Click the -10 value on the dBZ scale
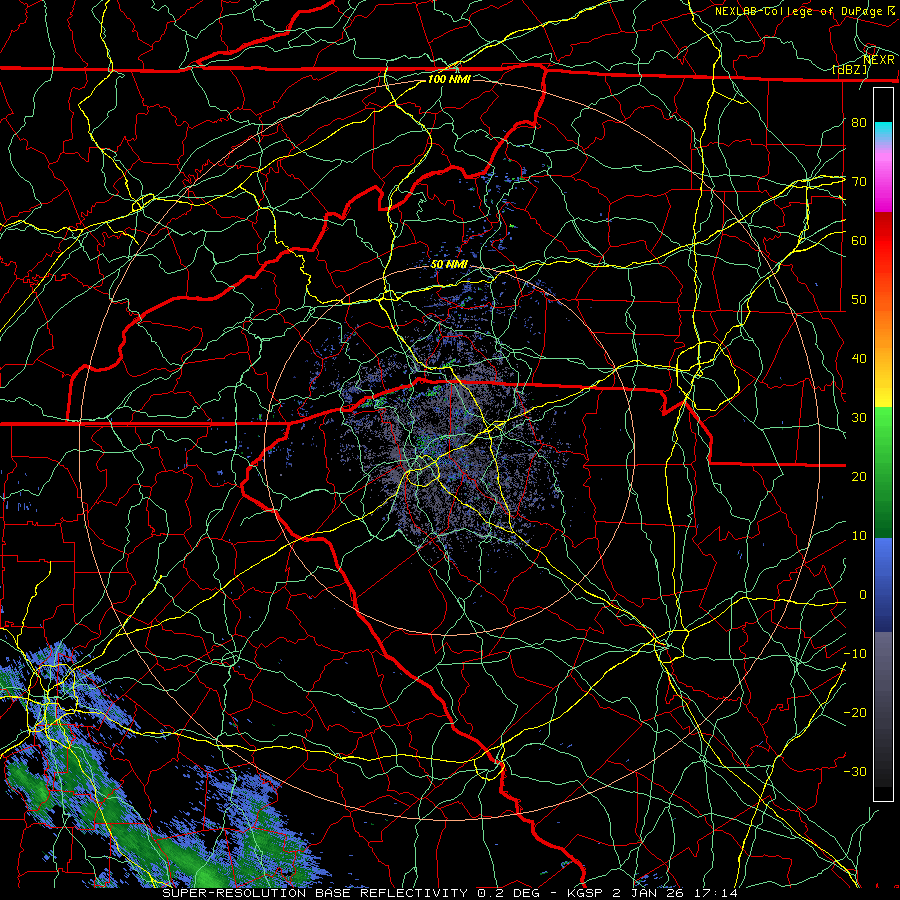The height and width of the screenshot is (900, 900). pyautogui.click(x=855, y=654)
